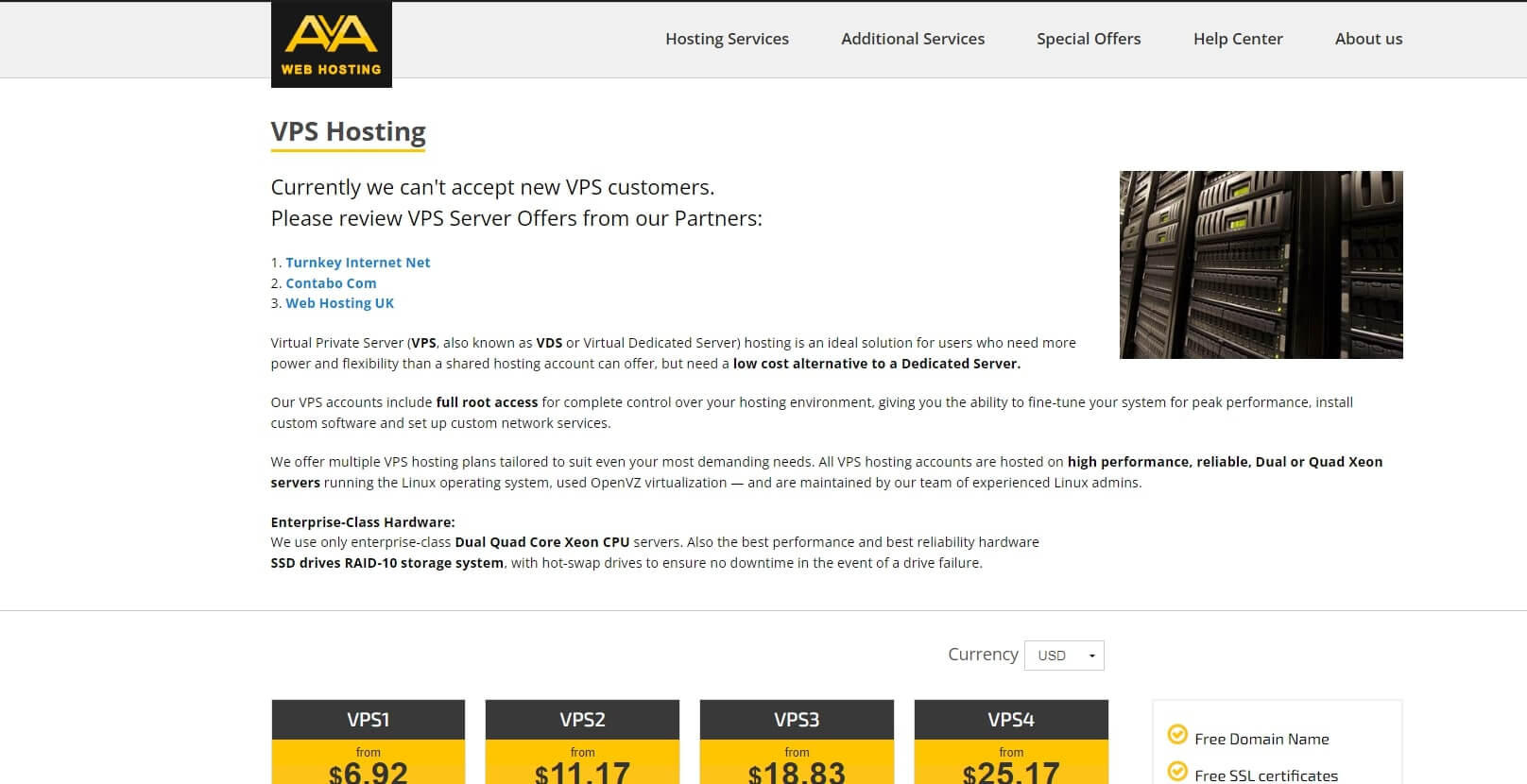Click the VPS4 $25.17 price panel
The width and height of the screenshot is (1527, 784).
click(1011, 762)
